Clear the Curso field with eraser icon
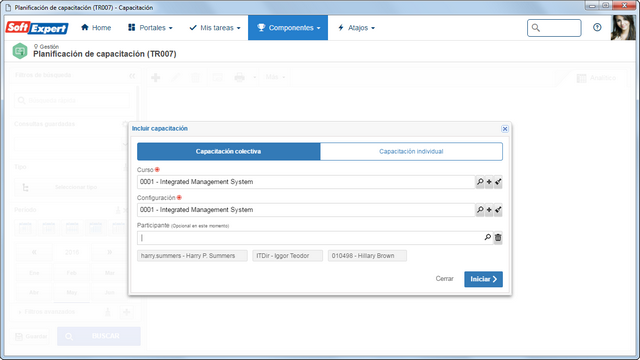Screen dimensions: 640x360 (498, 182)
